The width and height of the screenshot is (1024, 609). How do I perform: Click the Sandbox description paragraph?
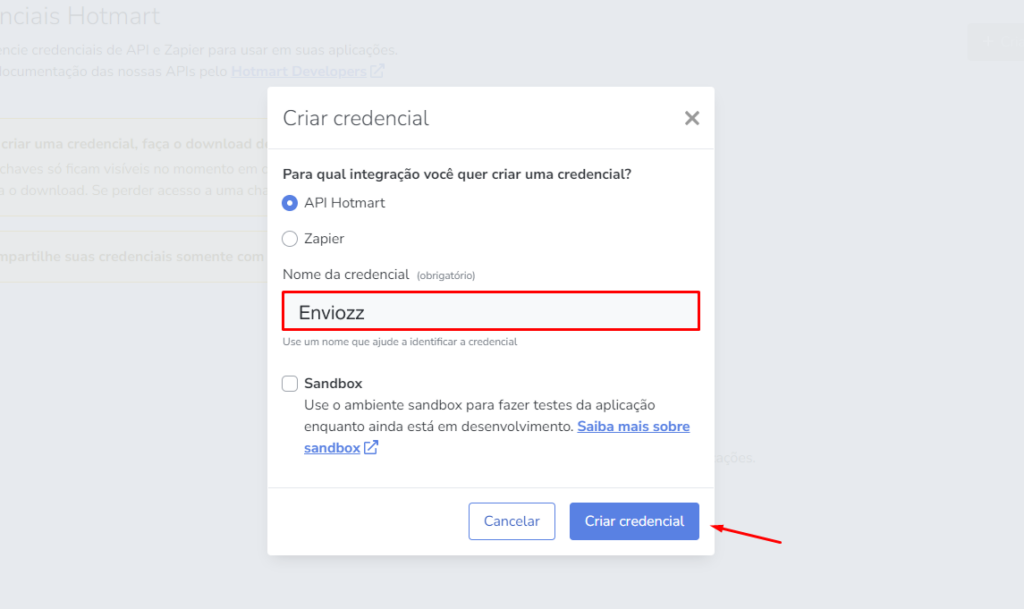click(497, 426)
